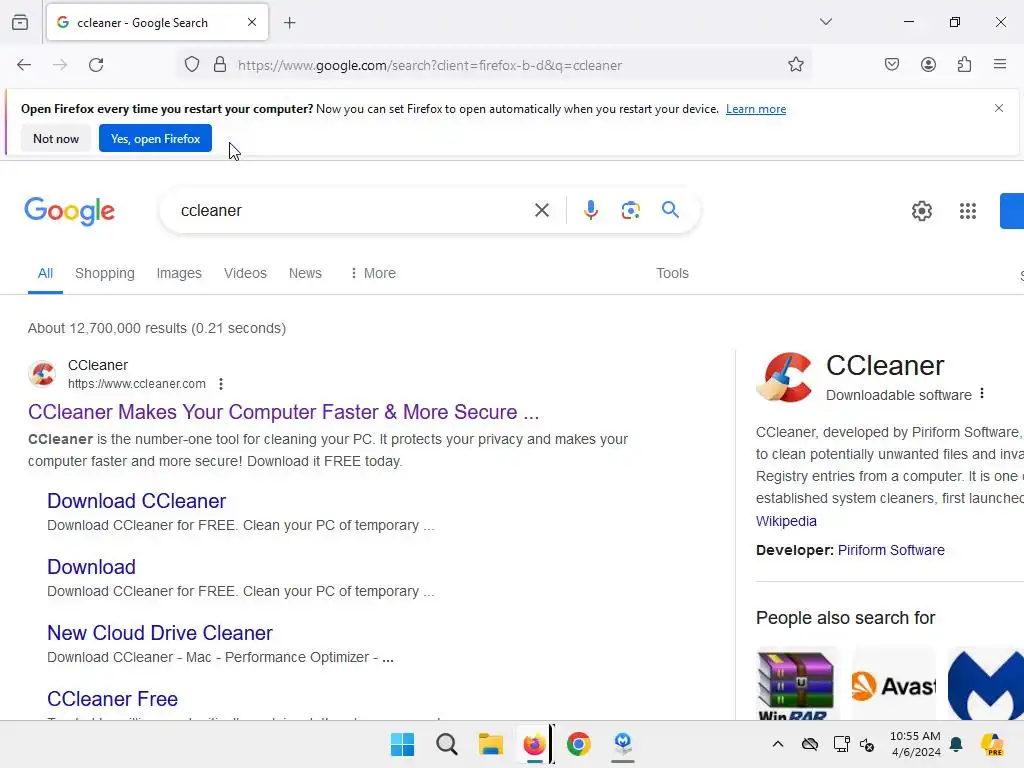Expand the list all tabs chevron
Screen dimensions: 1024x768
(x=826, y=22)
